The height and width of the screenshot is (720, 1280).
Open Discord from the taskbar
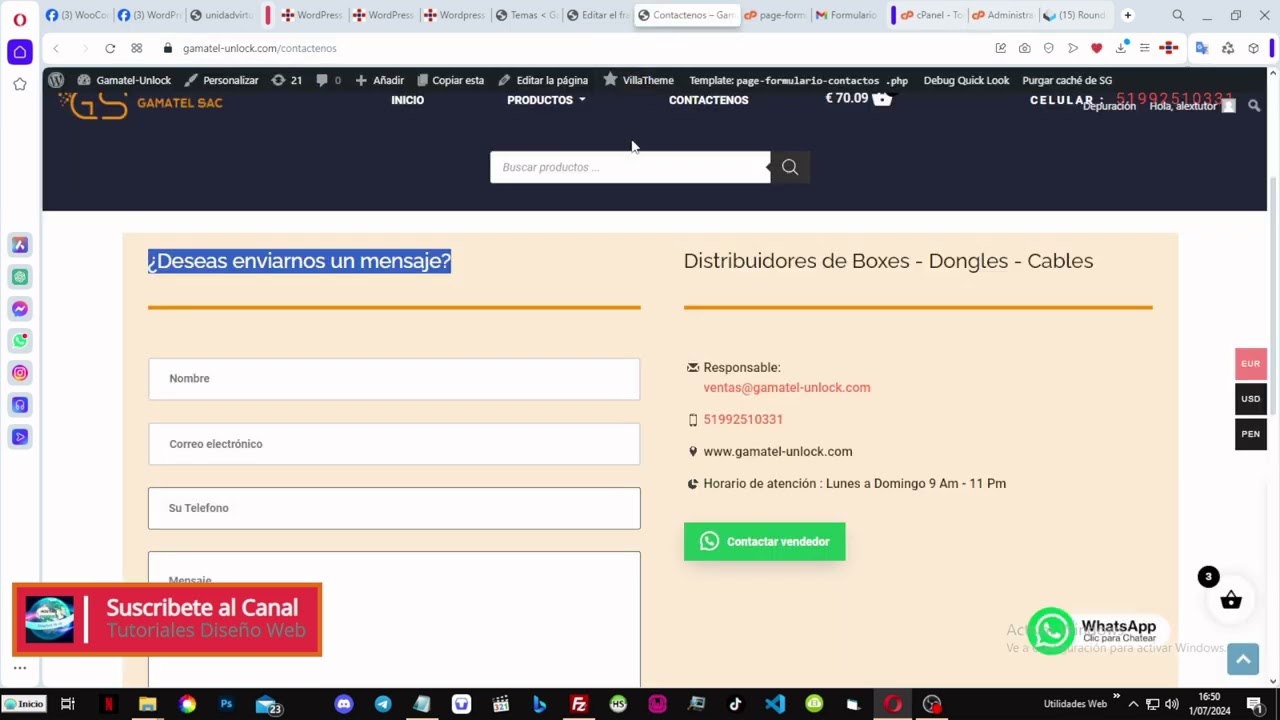344,704
